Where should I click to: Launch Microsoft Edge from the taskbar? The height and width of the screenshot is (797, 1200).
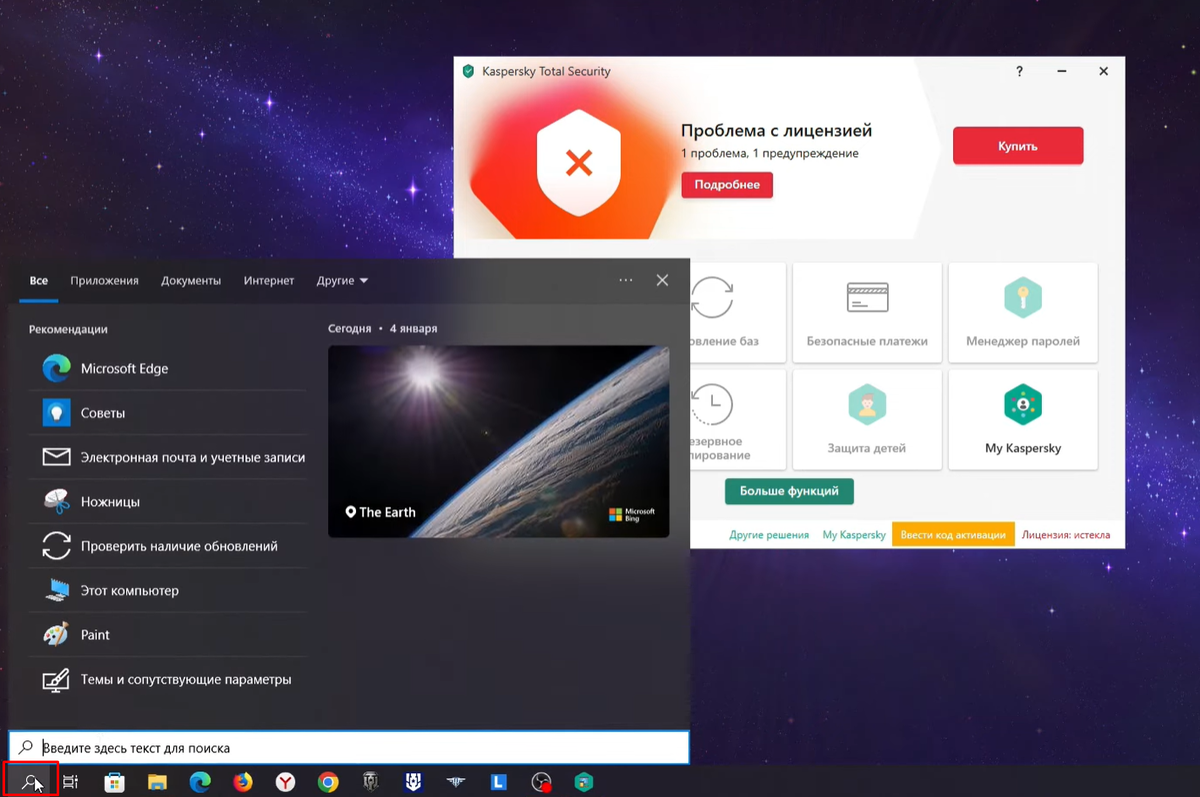(200, 782)
